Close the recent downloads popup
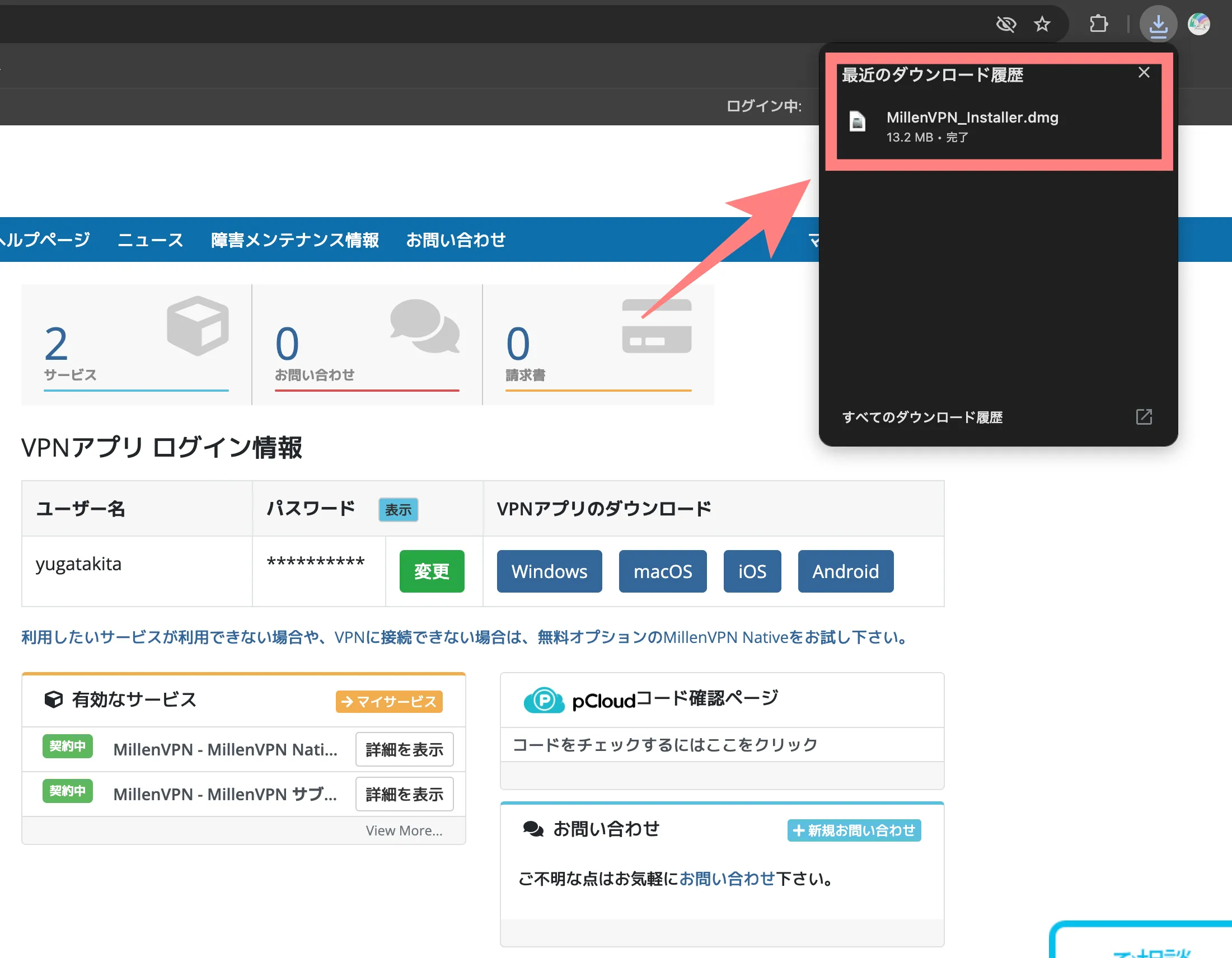 pyautogui.click(x=1144, y=72)
